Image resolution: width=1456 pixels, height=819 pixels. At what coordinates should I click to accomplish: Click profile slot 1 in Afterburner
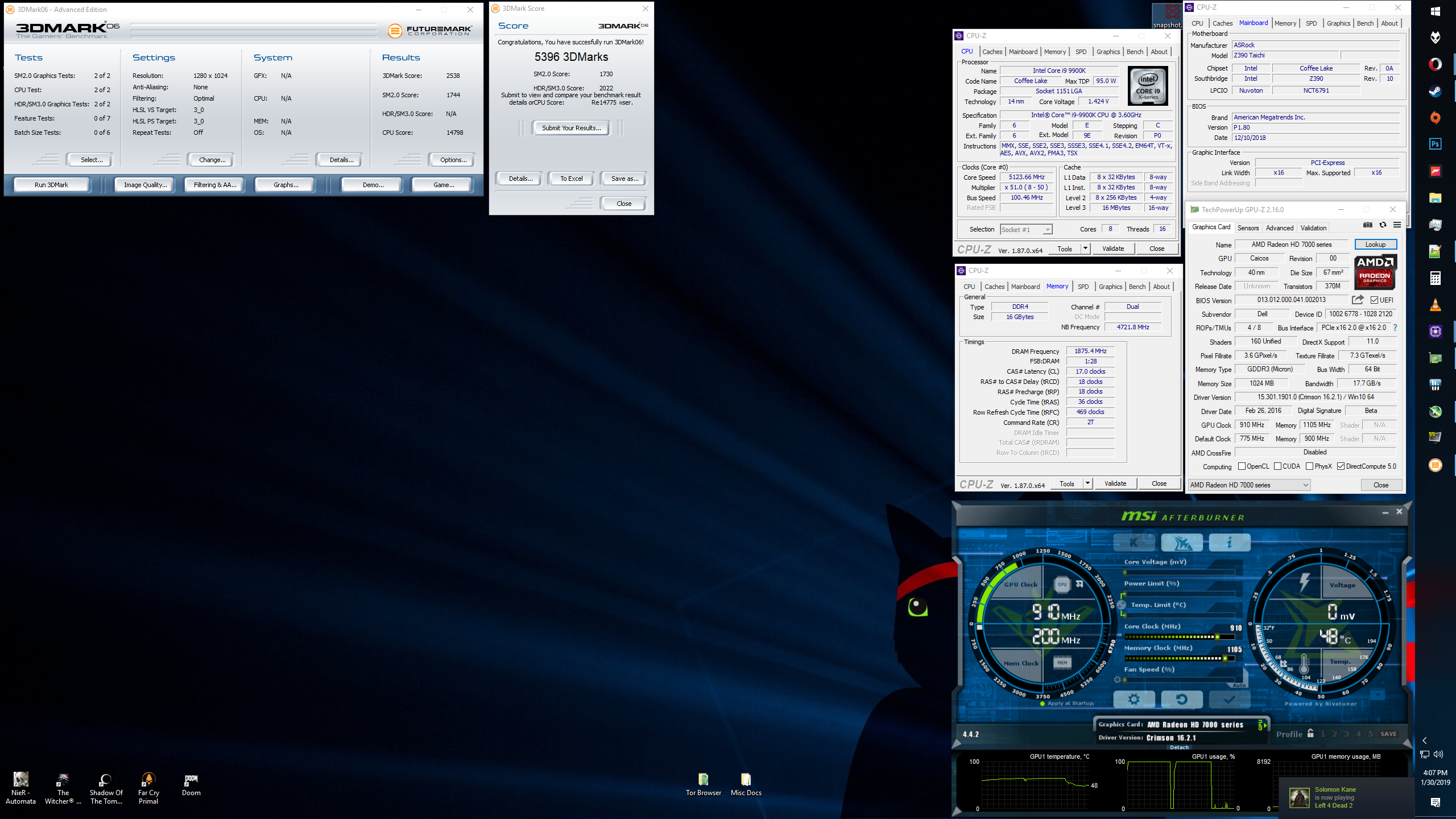tap(1322, 734)
